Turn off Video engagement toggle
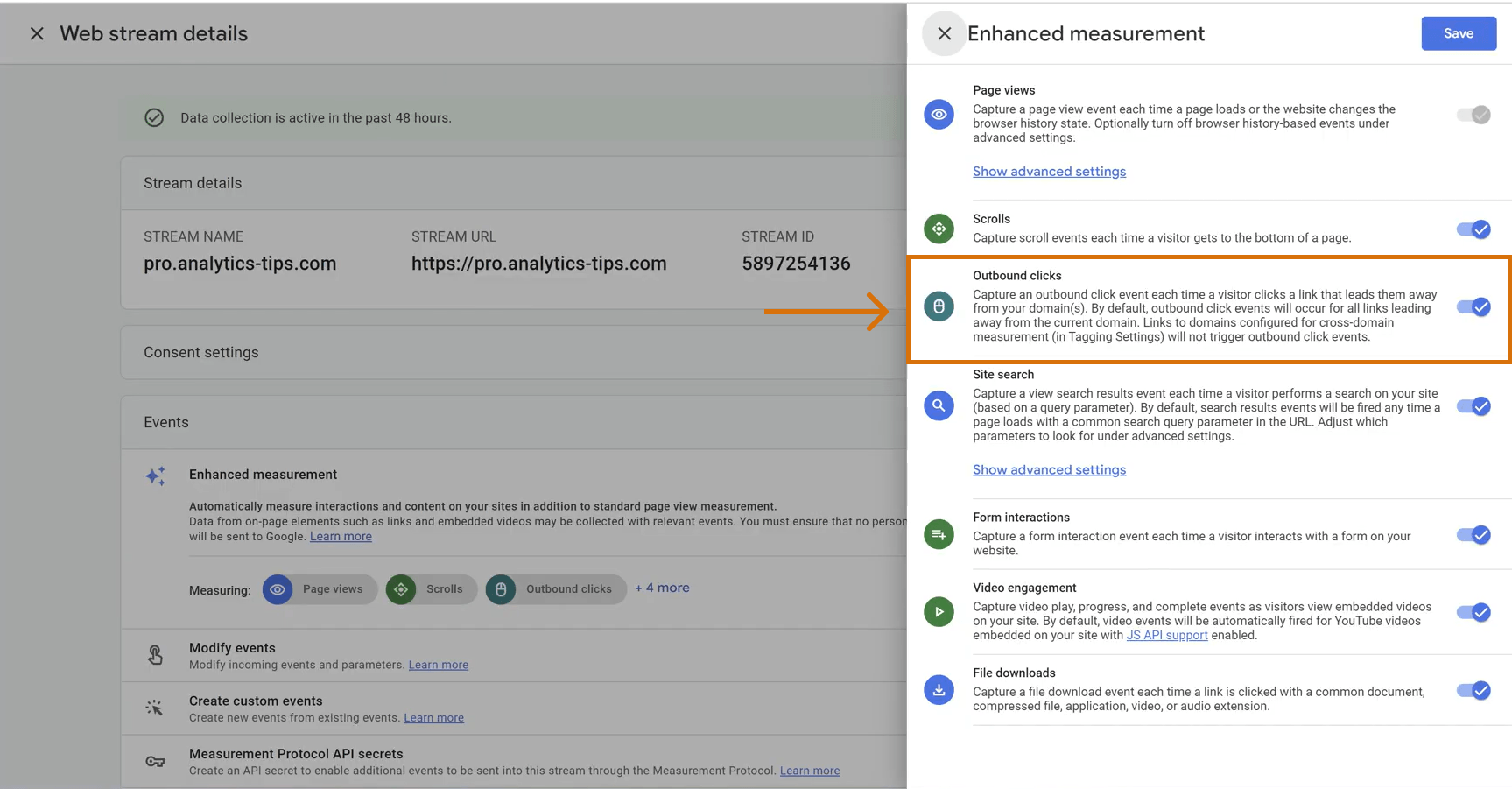The image size is (1512, 789). [1473, 612]
